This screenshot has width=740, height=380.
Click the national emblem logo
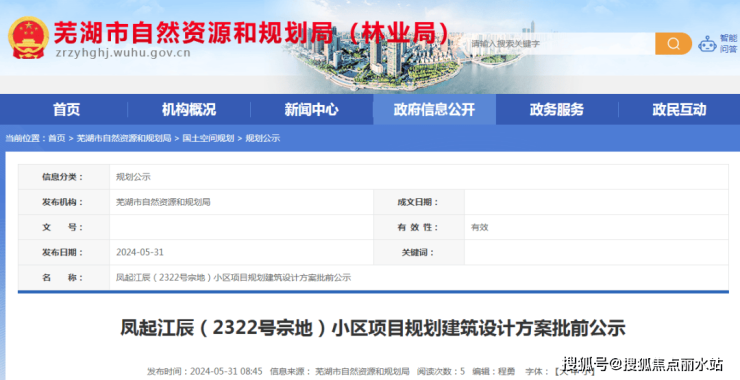28,38
